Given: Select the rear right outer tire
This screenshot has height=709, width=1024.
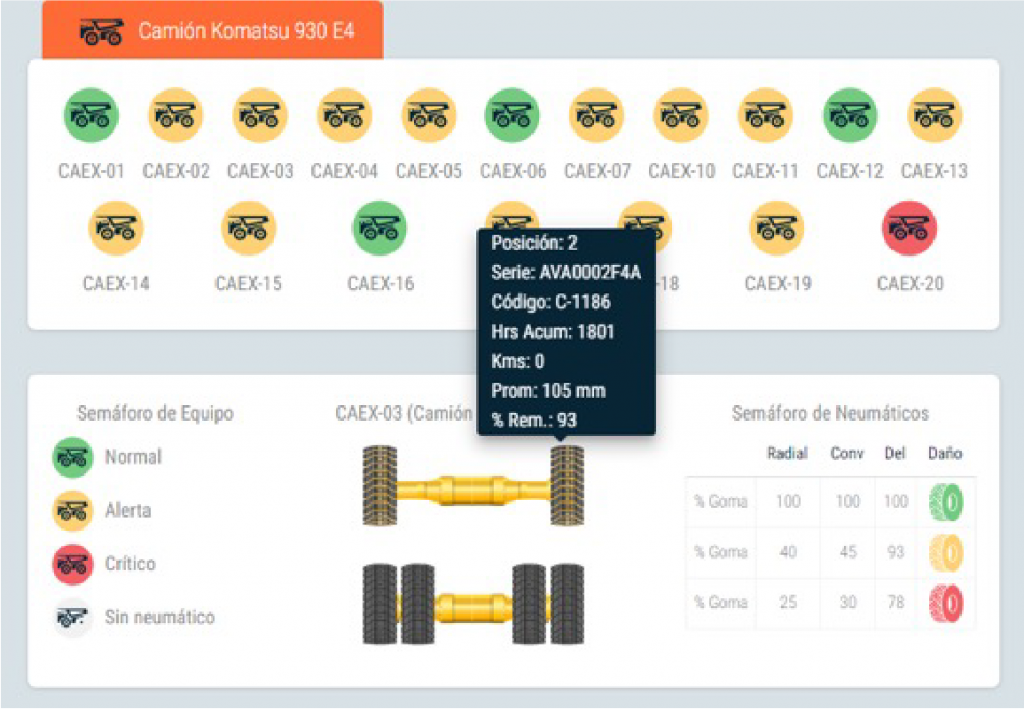Looking at the screenshot, I should pyautogui.click(x=568, y=603).
